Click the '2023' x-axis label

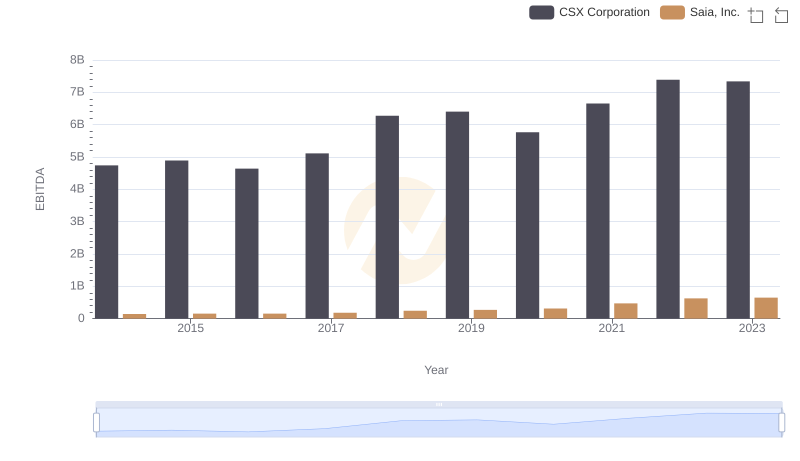coord(752,328)
